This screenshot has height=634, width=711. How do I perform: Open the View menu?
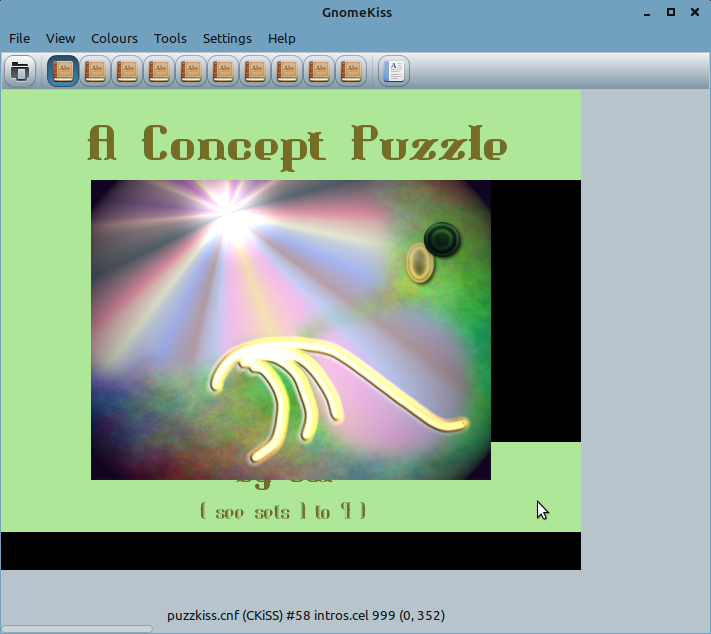(x=61, y=38)
